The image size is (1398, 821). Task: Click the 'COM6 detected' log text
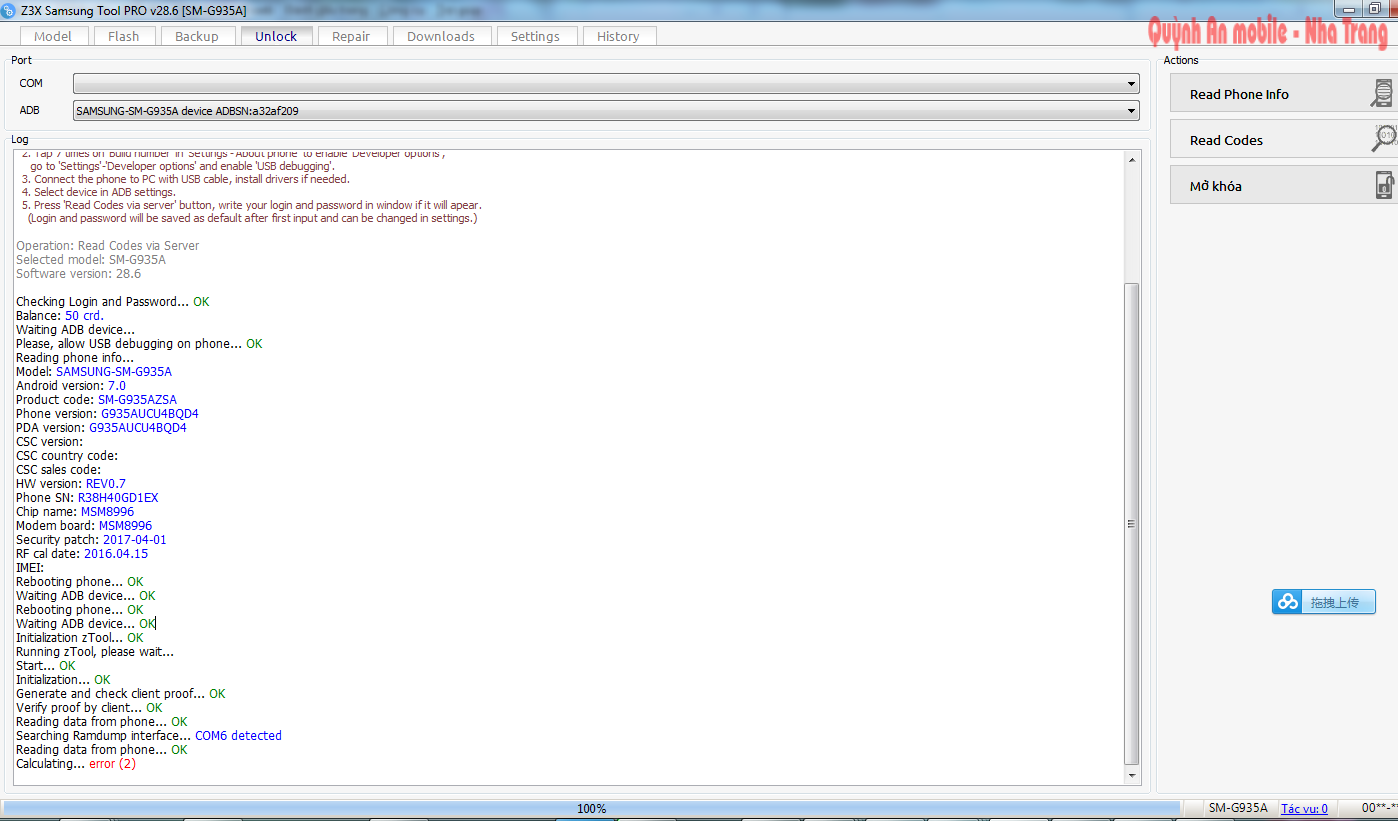click(238, 736)
